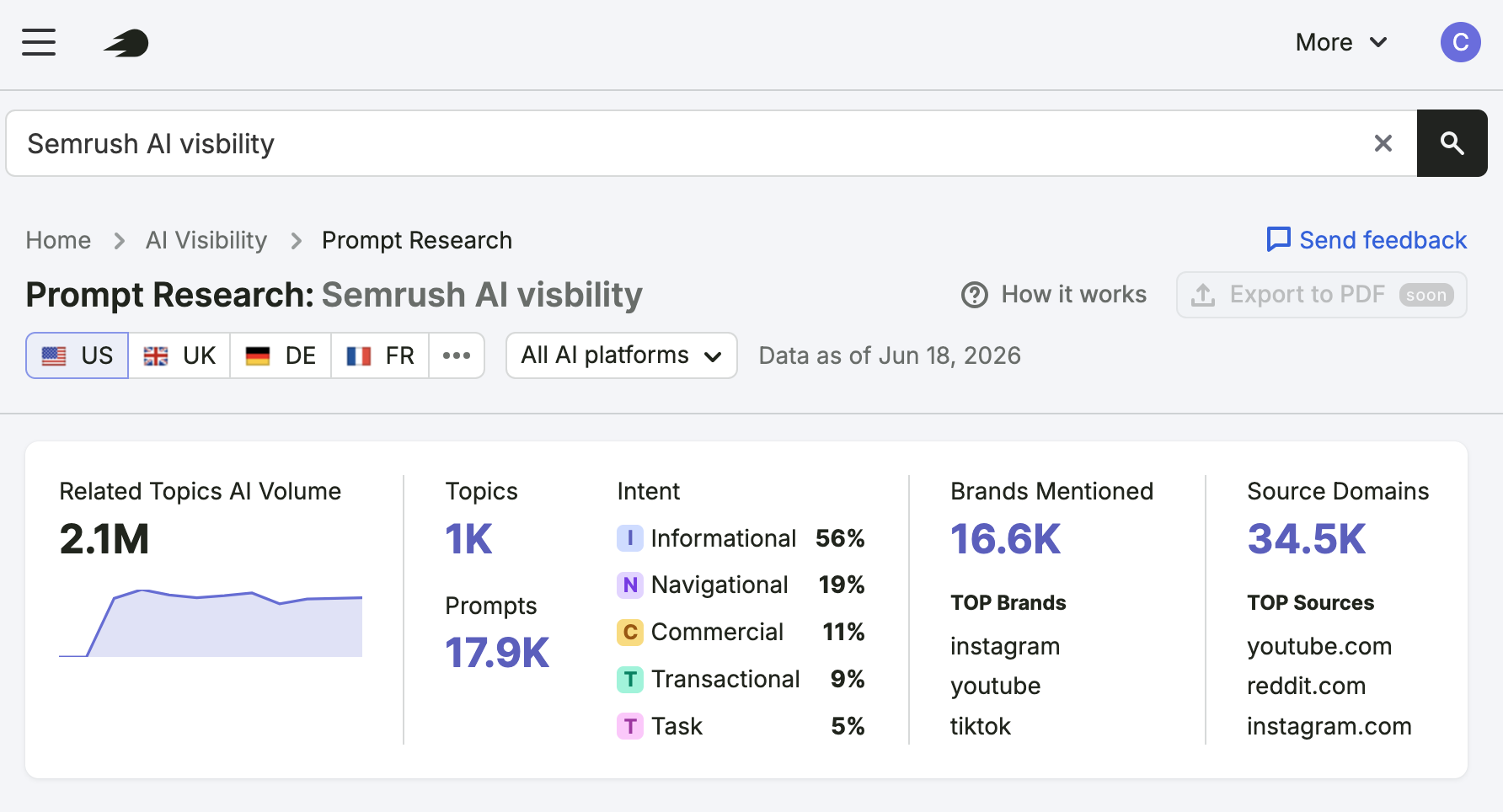This screenshot has width=1503, height=812.
Task: Go to AI Visibility breadcrumb
Action: (x=206, y=240)
